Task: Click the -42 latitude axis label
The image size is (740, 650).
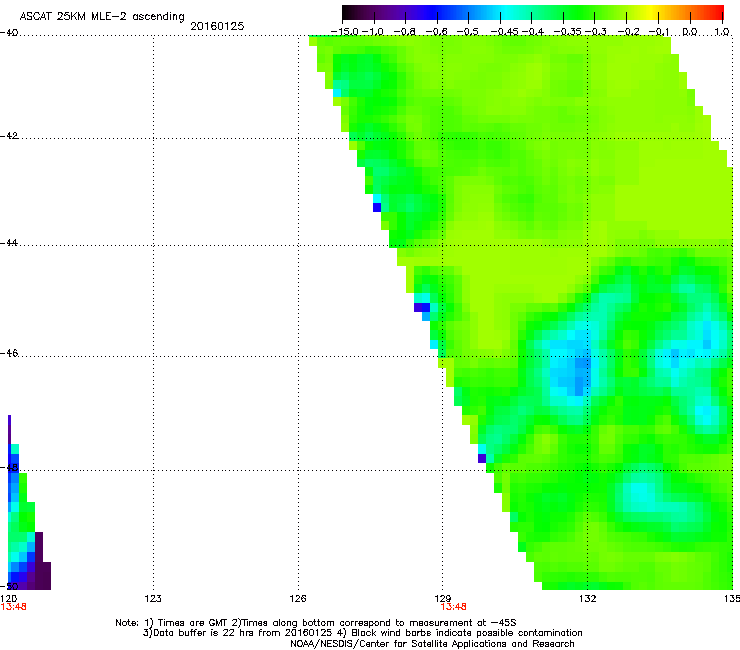Action: 9,136
